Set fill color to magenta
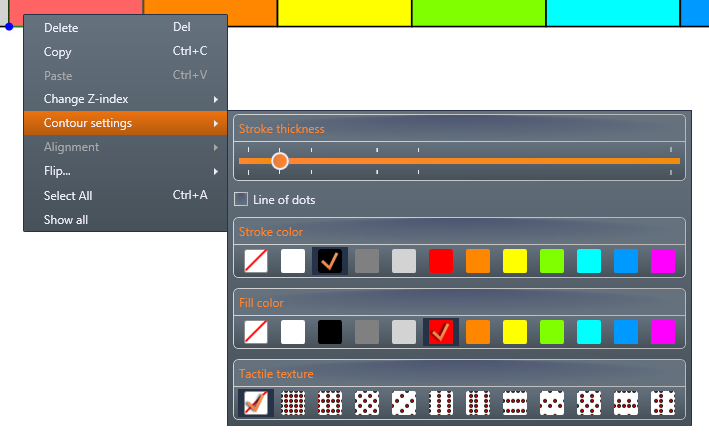 (663, 332)
